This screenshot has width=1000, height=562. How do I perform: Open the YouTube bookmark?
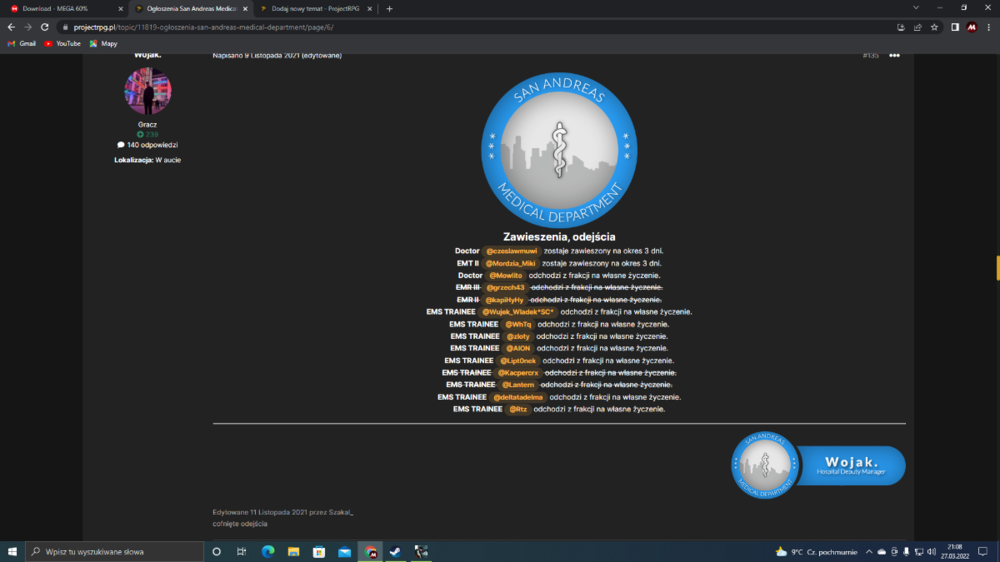pyautogui.click(x=62, y=44)
